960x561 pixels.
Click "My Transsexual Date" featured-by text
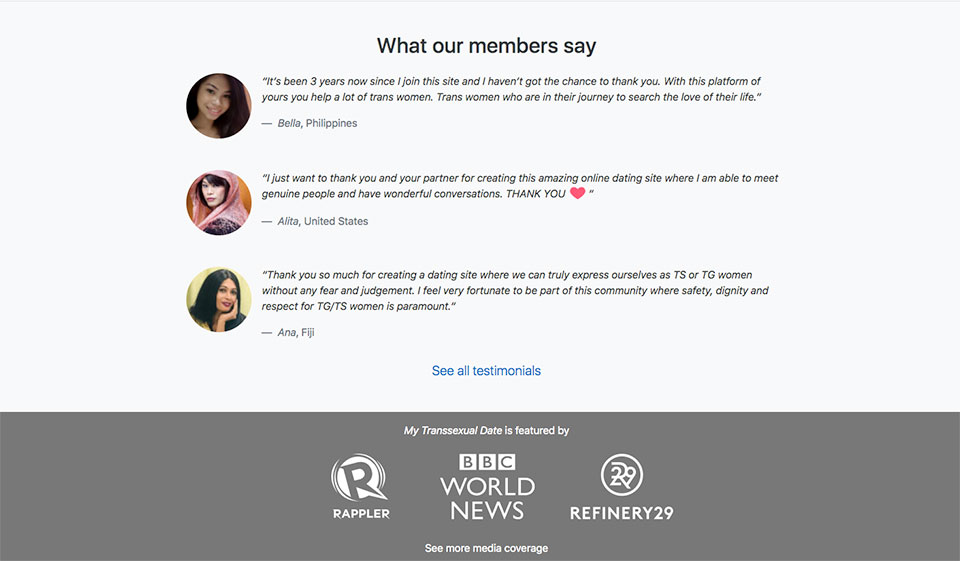point(452,430)
